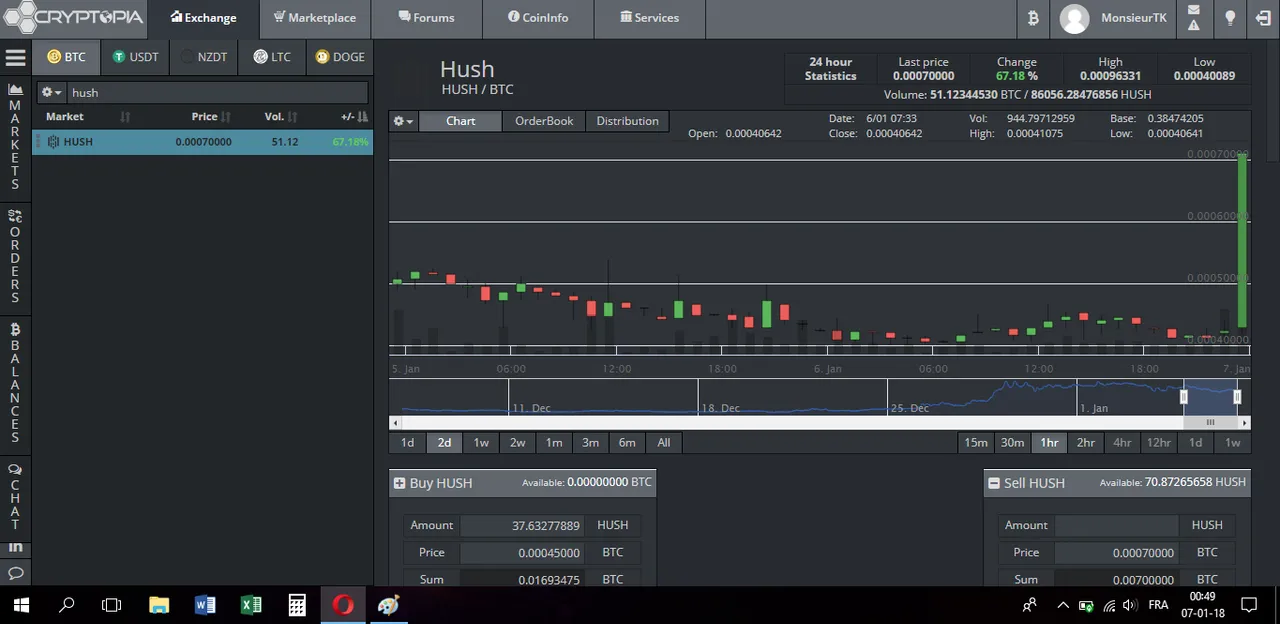Image resolution: width=1280 pixels, height=624 pixels.
Task: Open Word from the taskbar
Action: [x=205, y=605]
